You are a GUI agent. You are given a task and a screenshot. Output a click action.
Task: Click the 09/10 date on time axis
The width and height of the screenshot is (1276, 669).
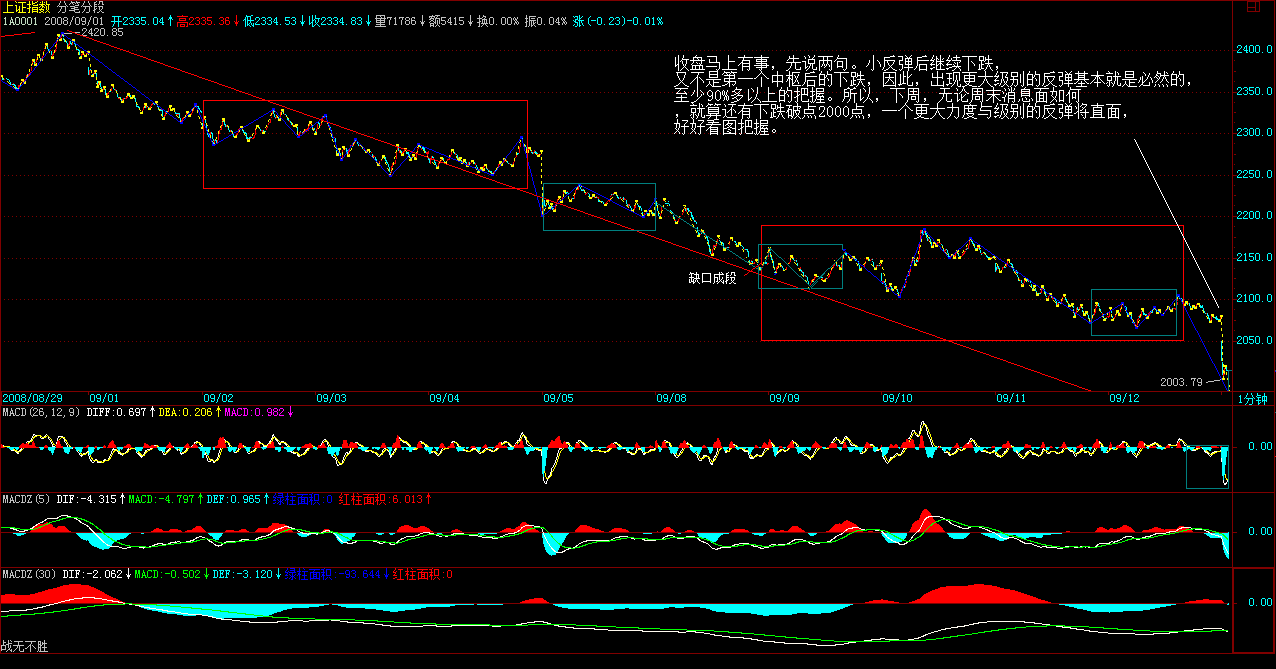(x=897, y=398)
